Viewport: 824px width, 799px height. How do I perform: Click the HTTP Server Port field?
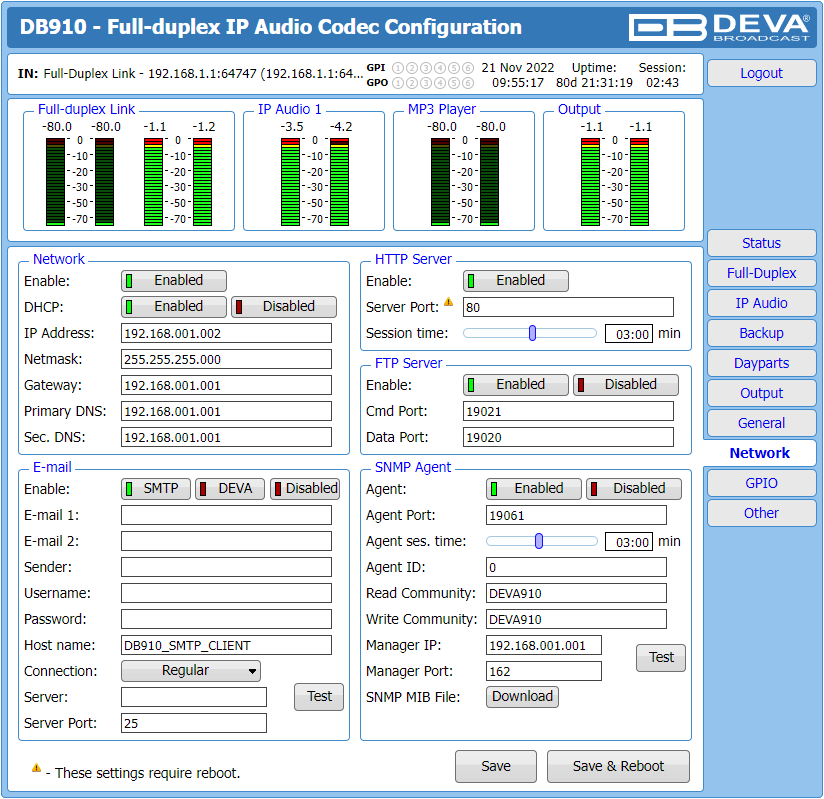pos(568,307)
